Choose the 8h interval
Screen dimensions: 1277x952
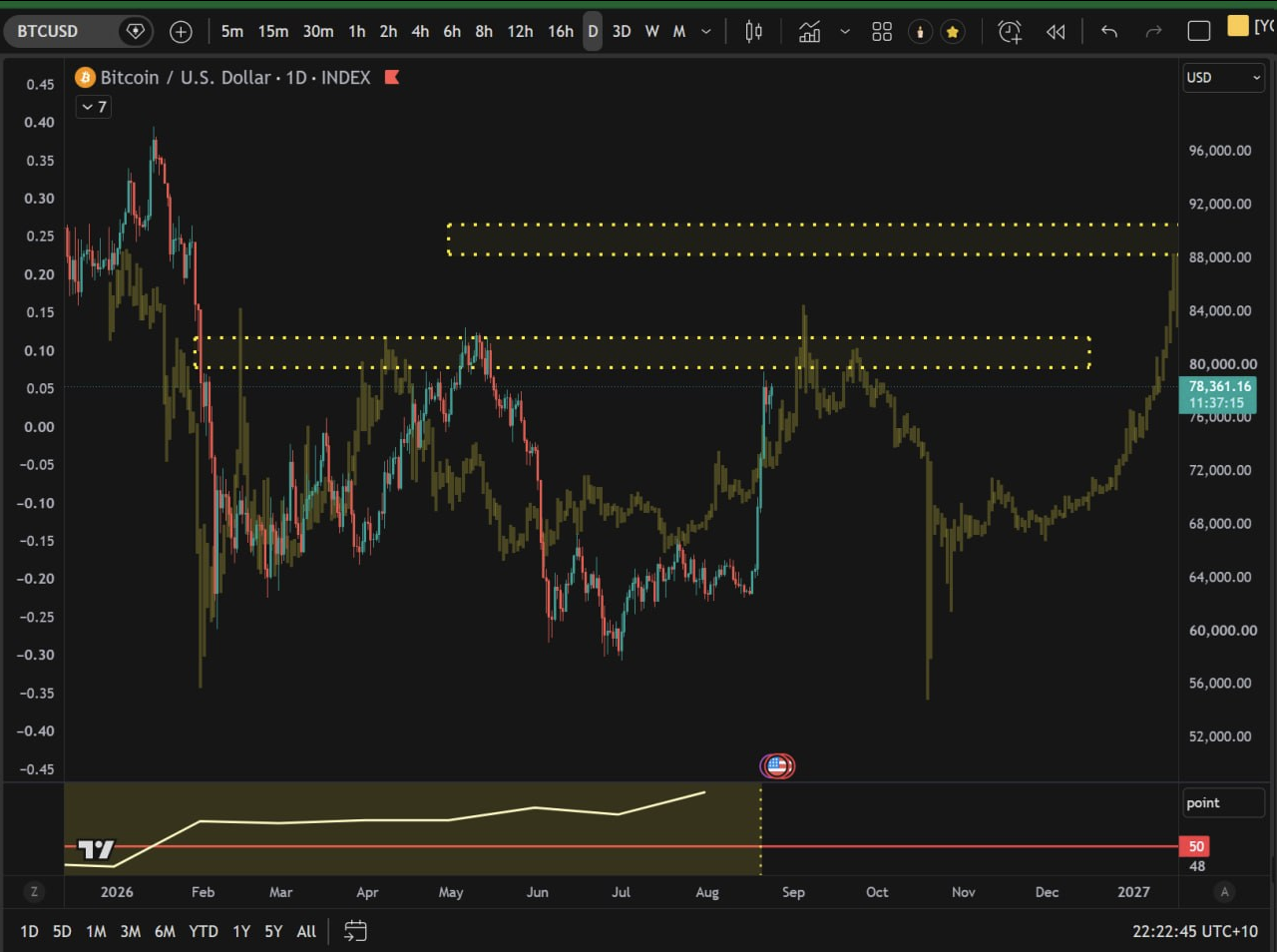[x=484, y=32]
